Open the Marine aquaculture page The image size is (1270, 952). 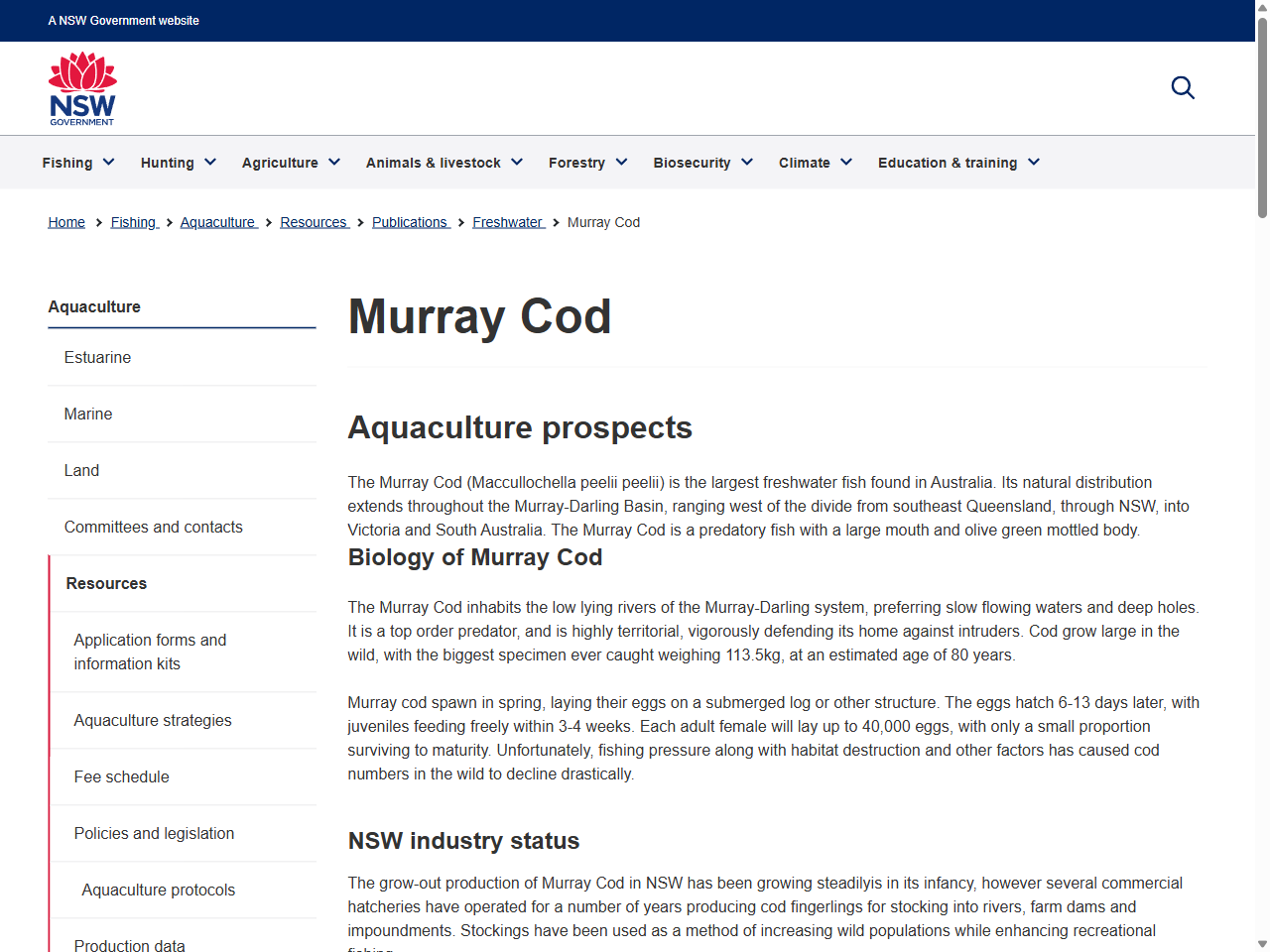87,414
